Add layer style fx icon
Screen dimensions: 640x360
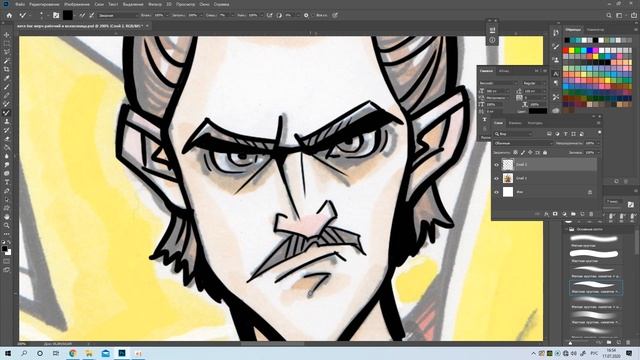[546, 214]
